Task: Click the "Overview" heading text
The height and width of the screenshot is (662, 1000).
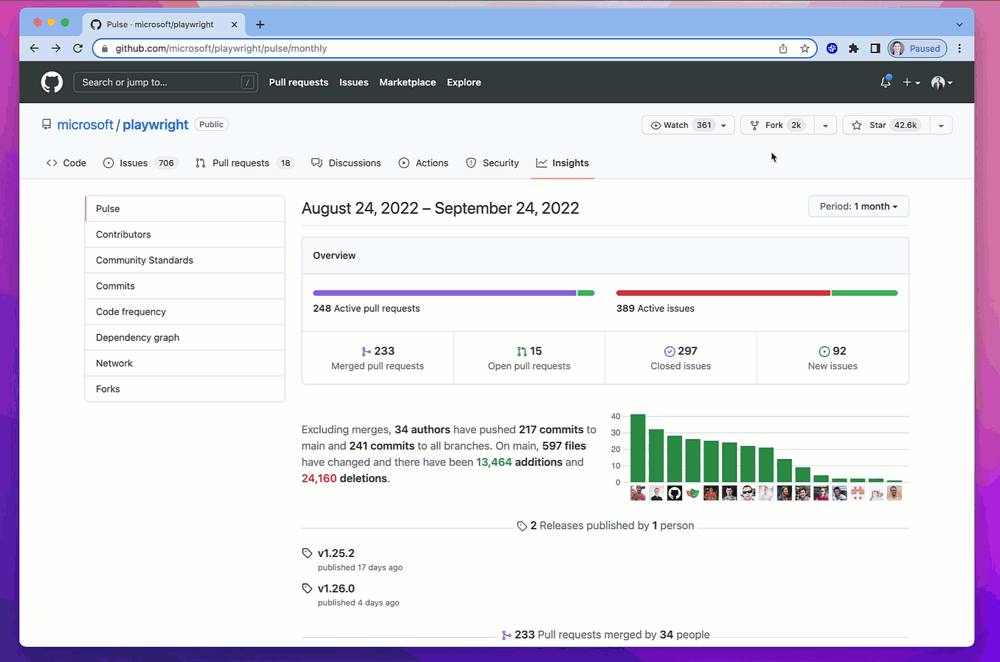Action: (x=334, y=255)
